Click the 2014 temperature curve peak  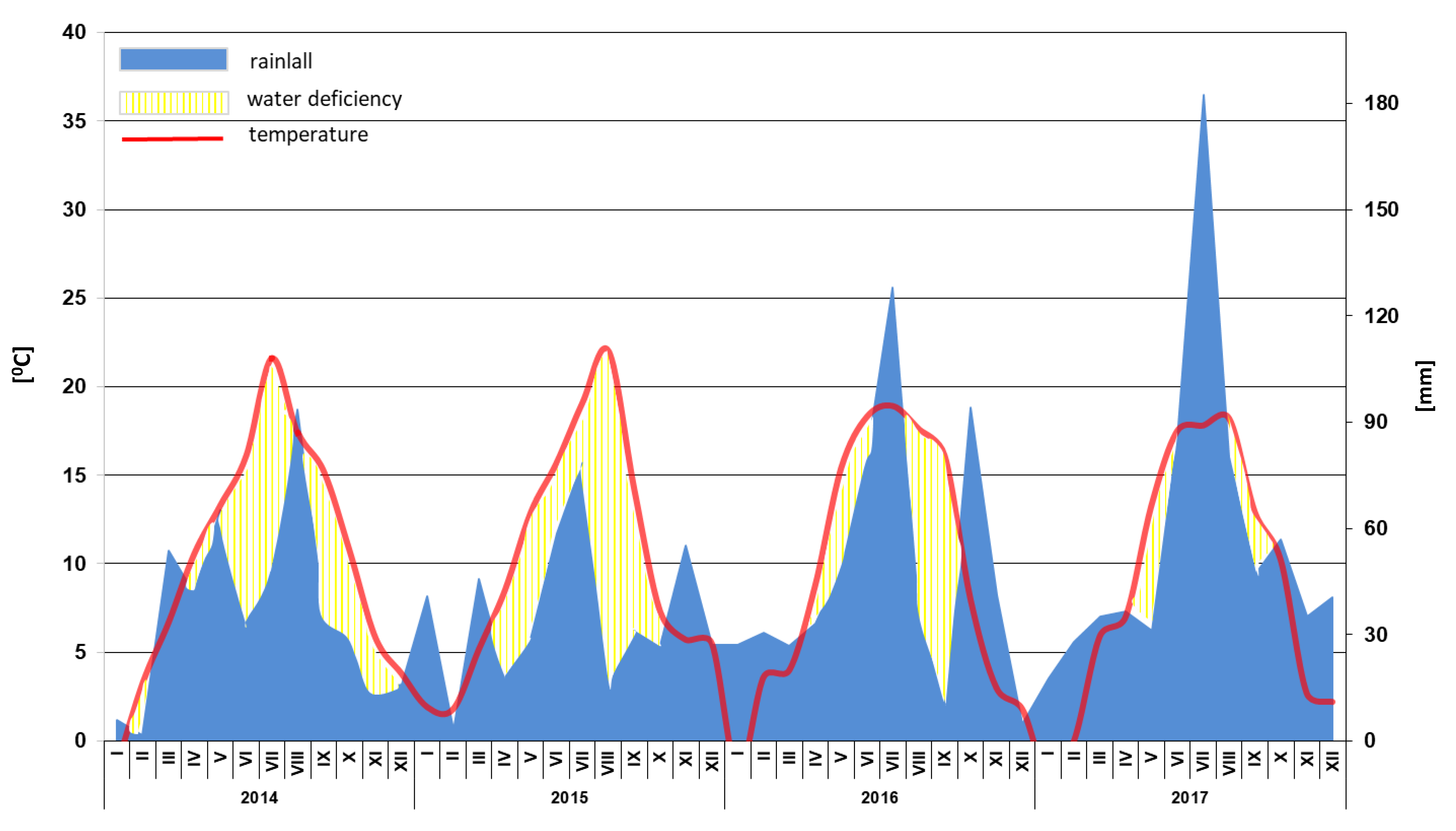(272, 358)
